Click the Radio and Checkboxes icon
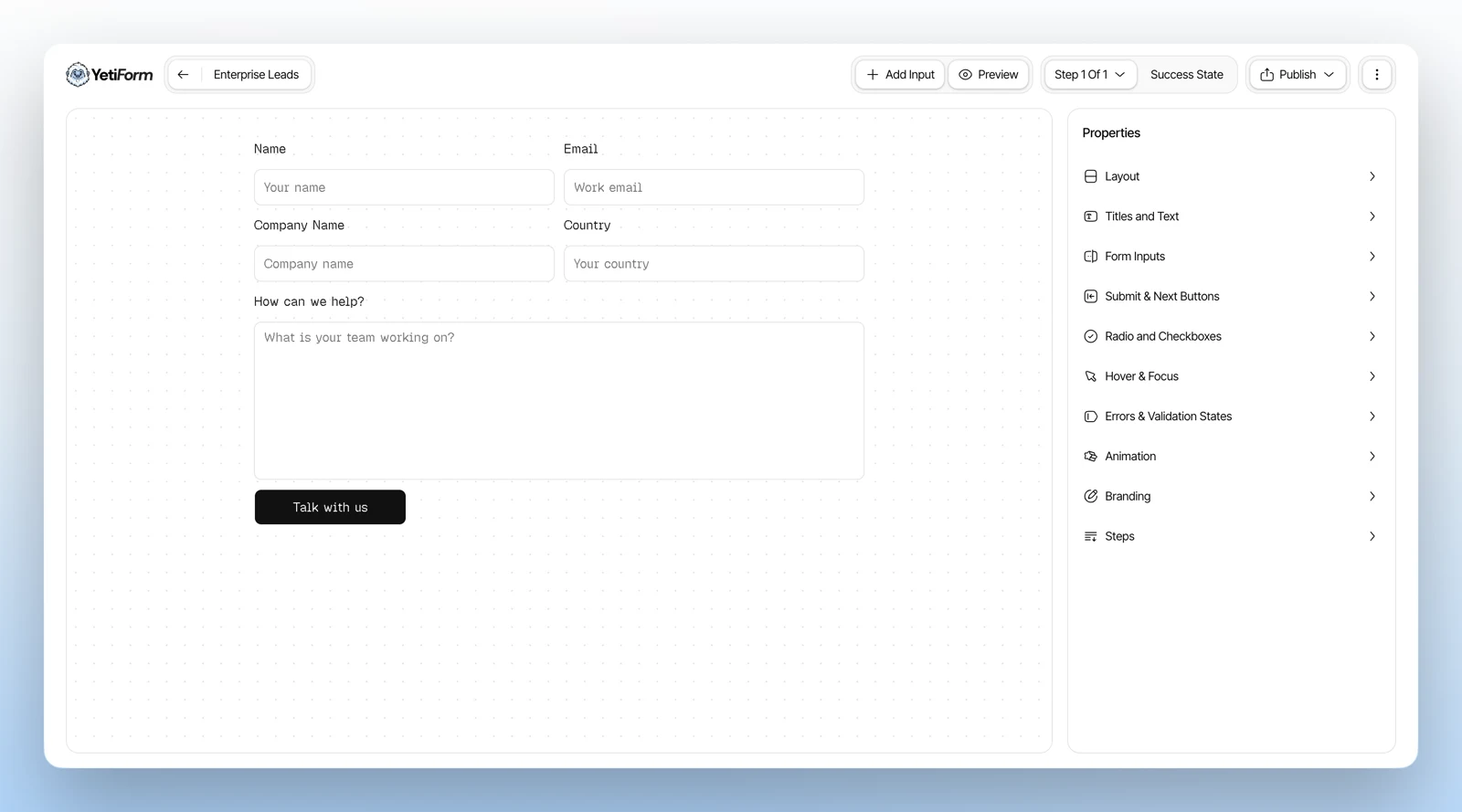 1090,336
